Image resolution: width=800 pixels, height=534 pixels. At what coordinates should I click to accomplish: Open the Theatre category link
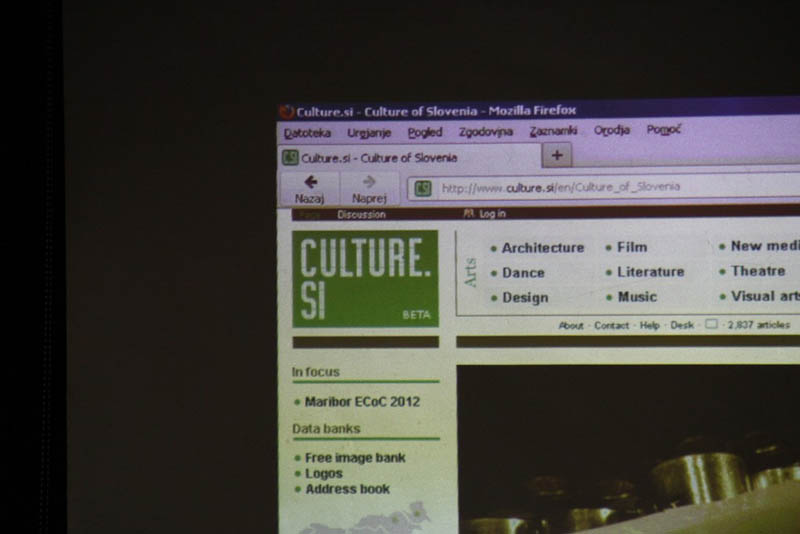click(x=758, y=271)
